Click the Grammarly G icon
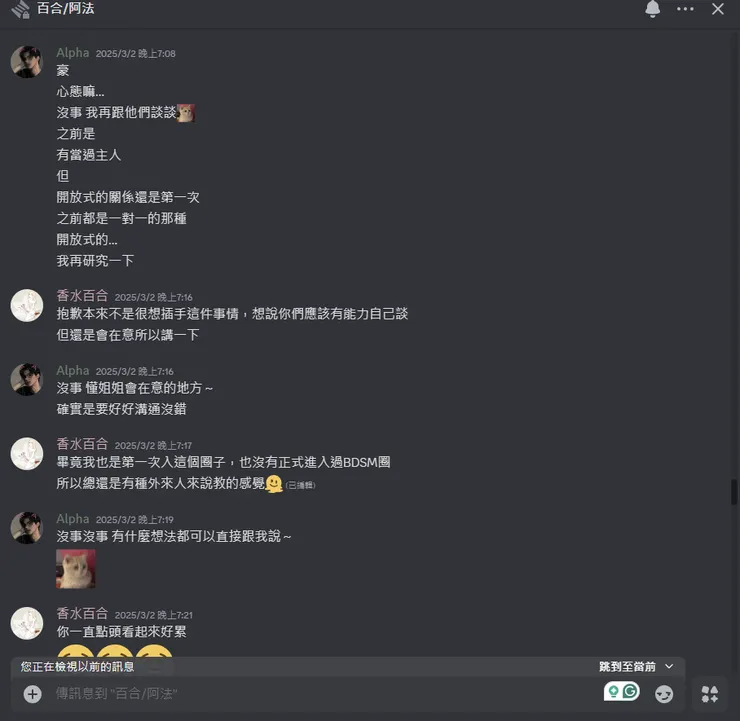 [x=631, y=691]
